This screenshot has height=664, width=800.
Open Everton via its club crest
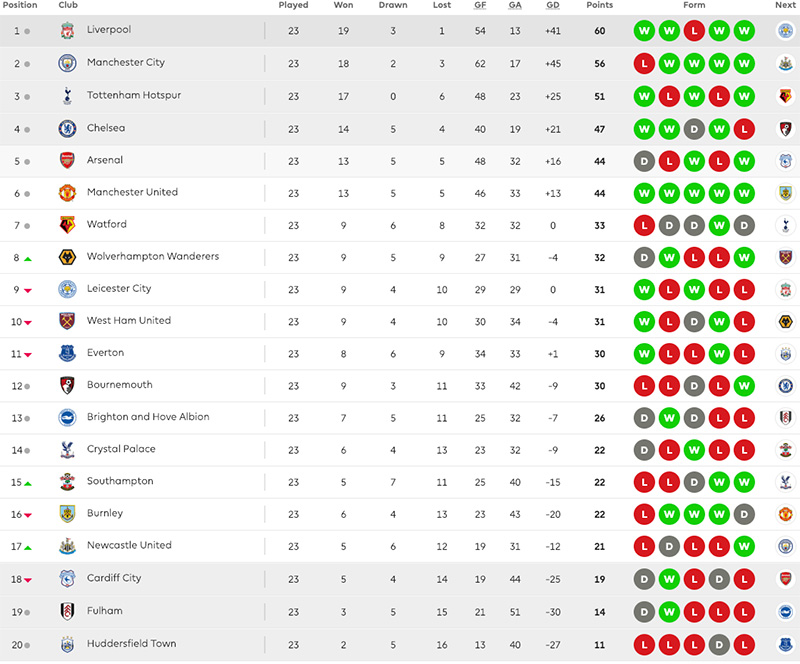(x=67, y=353)
